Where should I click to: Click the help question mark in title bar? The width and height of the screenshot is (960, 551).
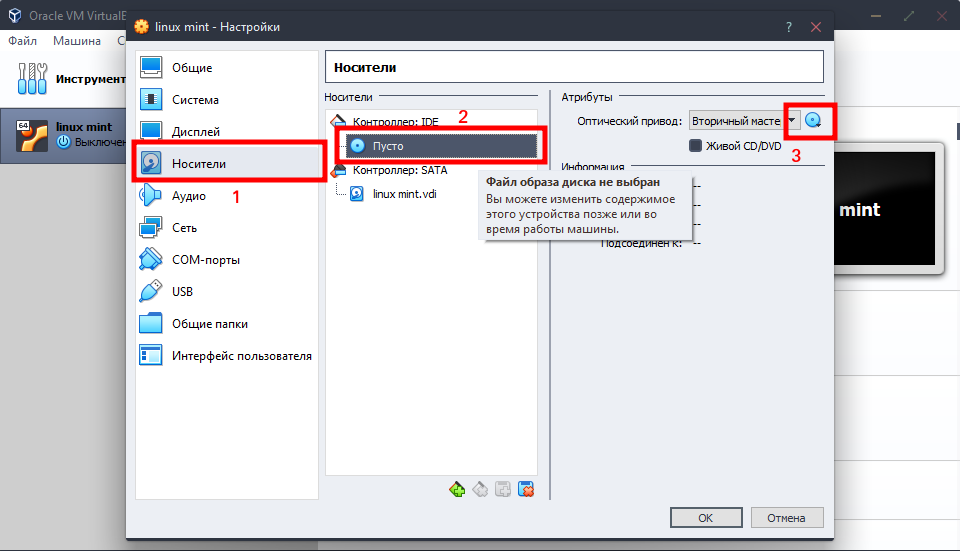(x=788, y=27)
